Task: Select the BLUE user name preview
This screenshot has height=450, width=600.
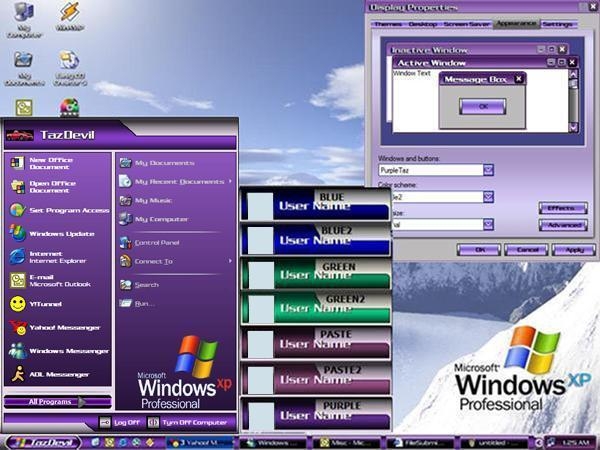Action: [x=315, y=204]
